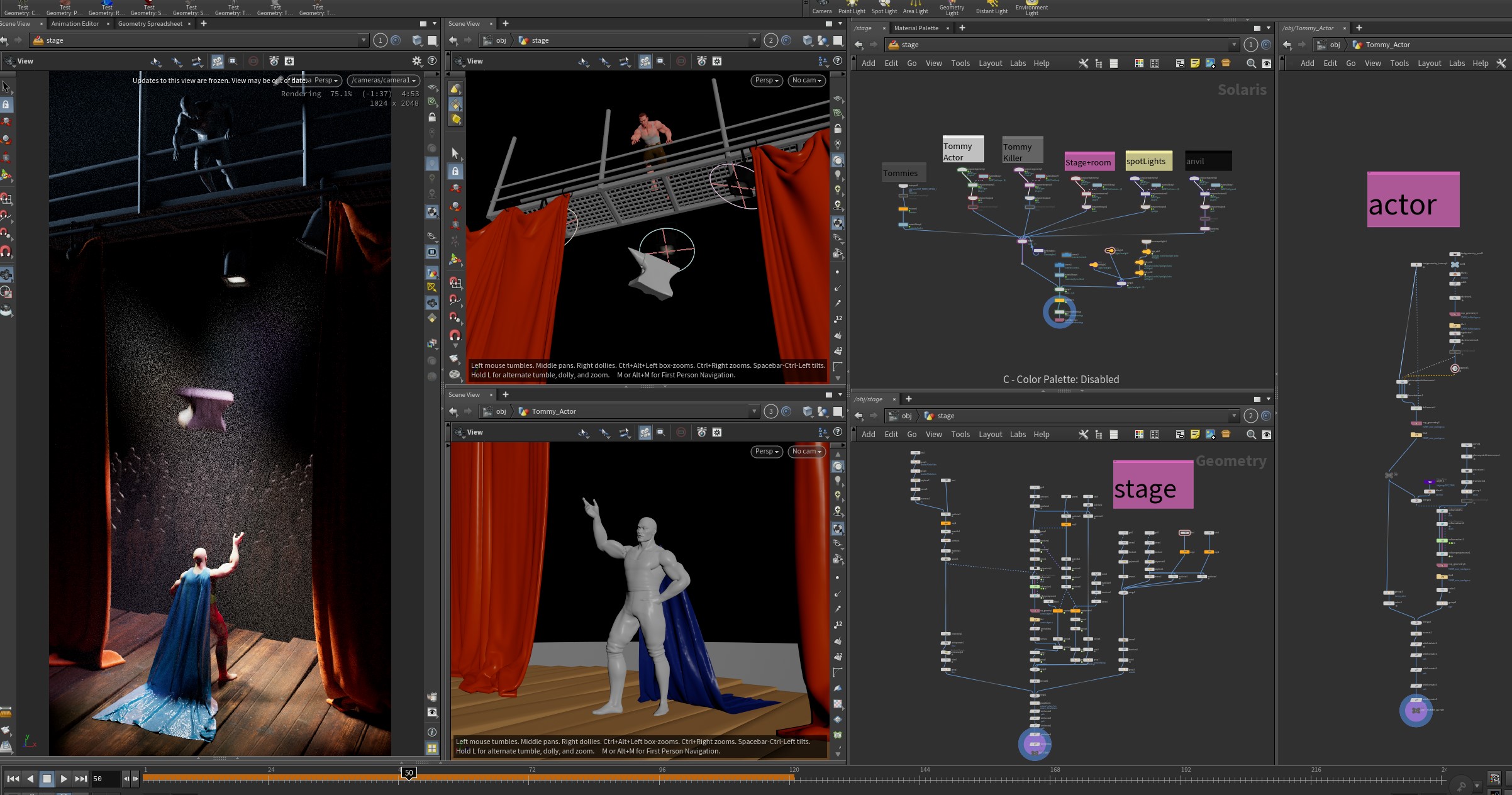Image resolution: width=1512 pixels, height=795 pixels.
Task: Go back in the /stage network path bar
Action: [x=859, y=45]
